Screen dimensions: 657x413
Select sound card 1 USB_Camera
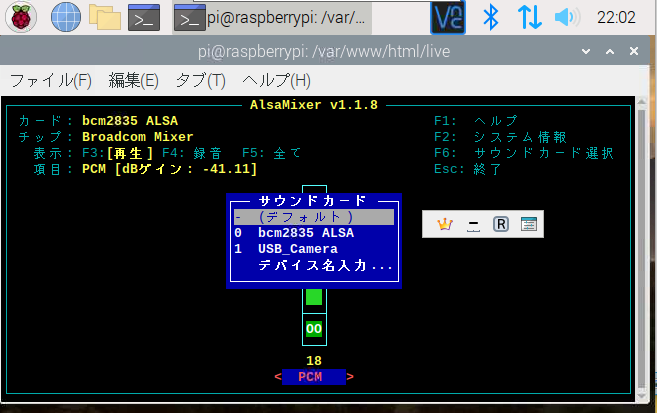(314, 249)
